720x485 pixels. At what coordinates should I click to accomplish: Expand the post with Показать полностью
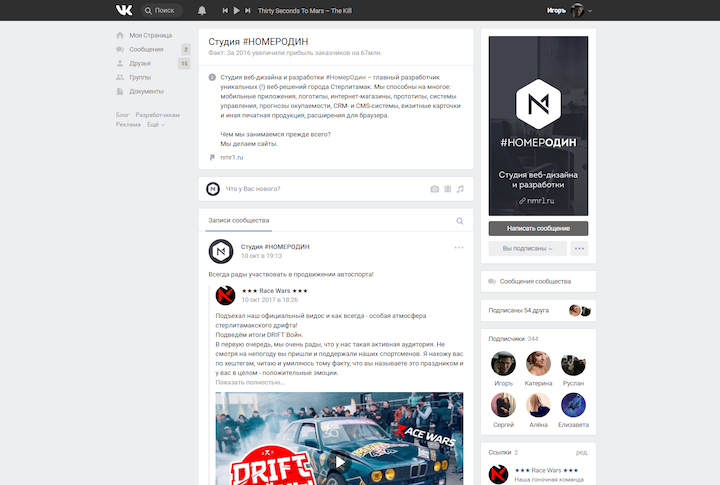[x=250, y=382]
